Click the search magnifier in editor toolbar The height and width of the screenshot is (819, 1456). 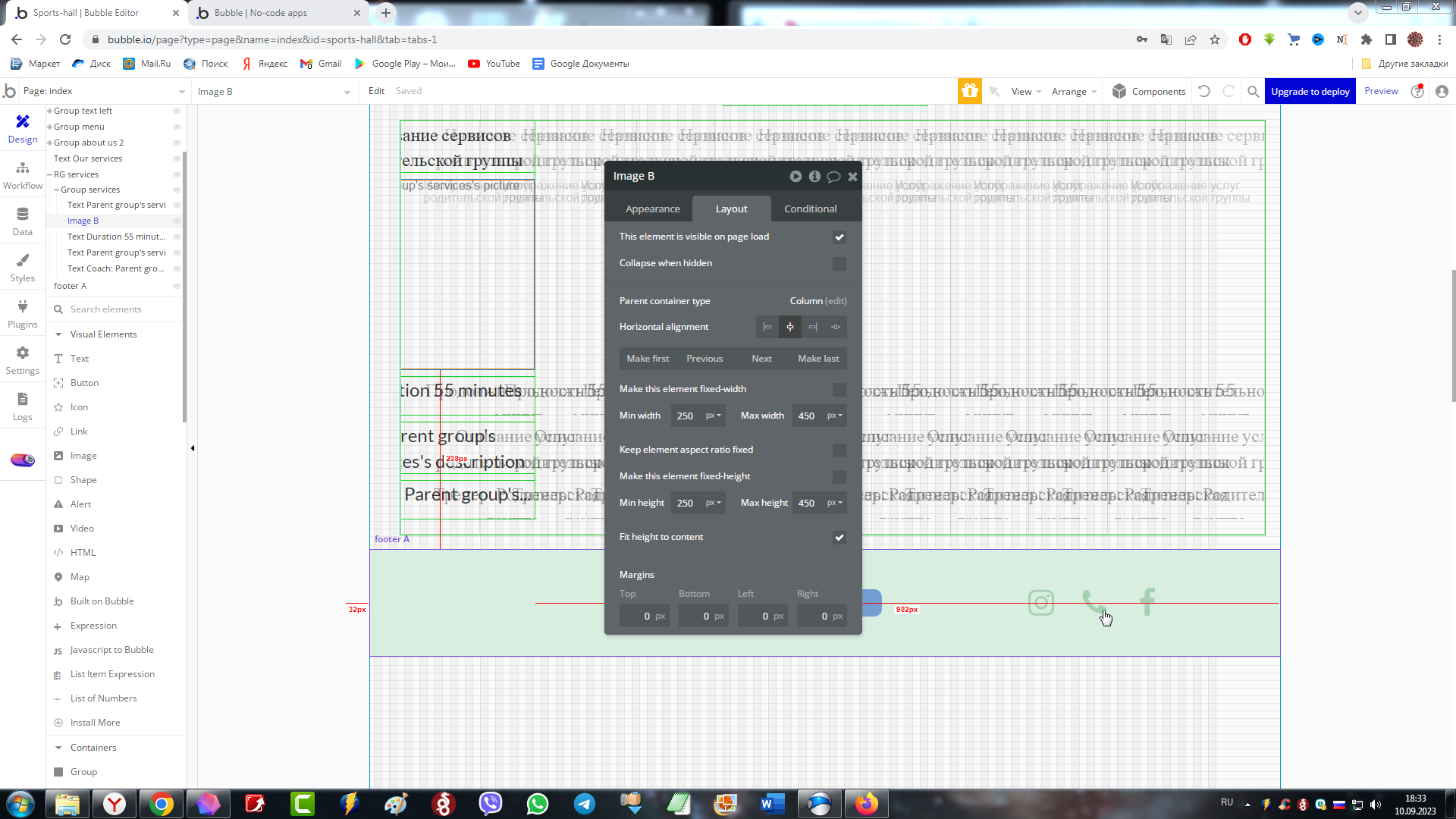tap(1254, 91)
